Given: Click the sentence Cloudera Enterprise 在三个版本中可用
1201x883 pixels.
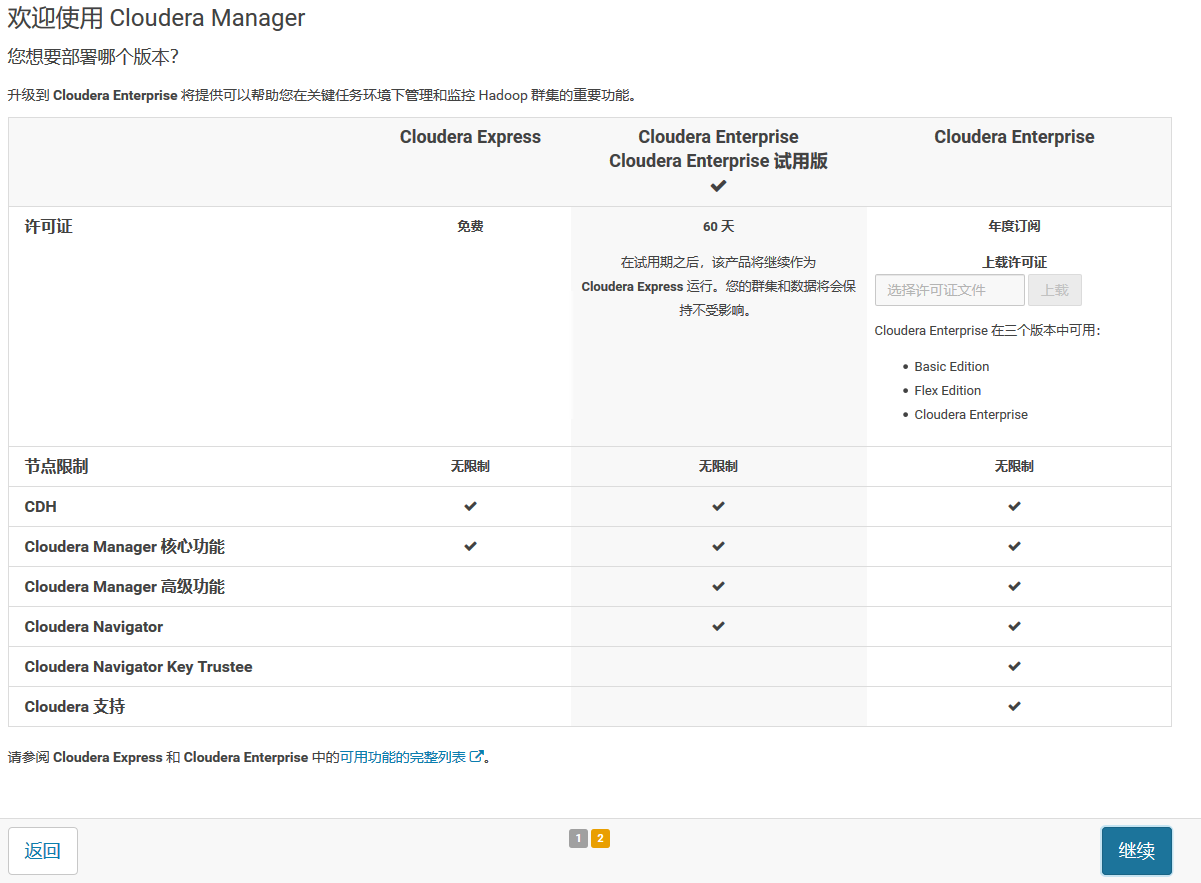Looking at the screenshot, I should tap(987, 331).
